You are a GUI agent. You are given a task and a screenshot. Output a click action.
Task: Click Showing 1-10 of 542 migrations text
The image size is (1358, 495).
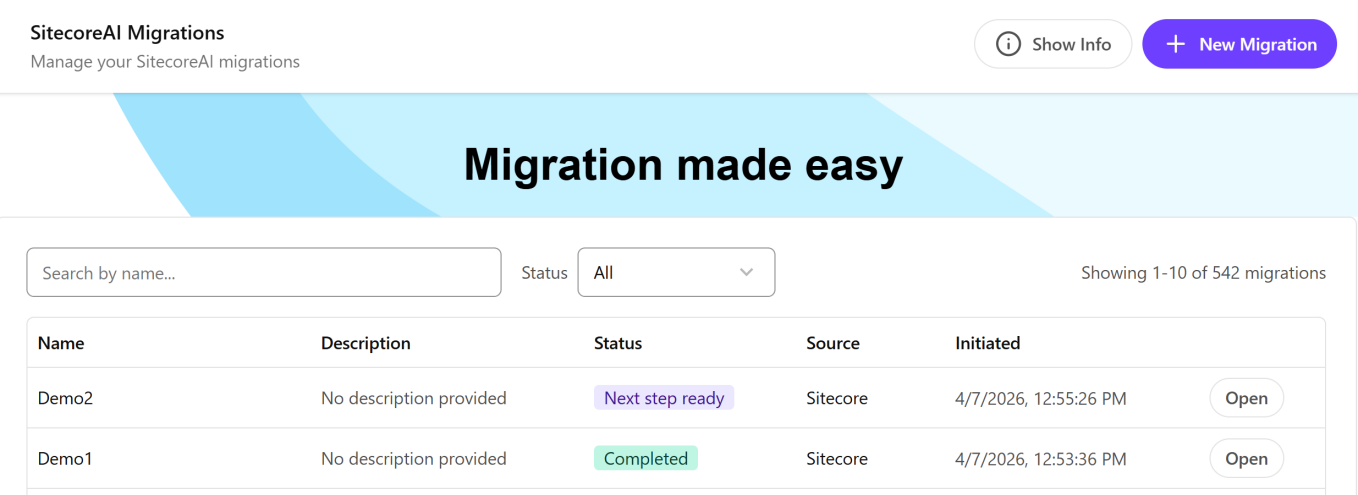click(x=1204, y=273)
